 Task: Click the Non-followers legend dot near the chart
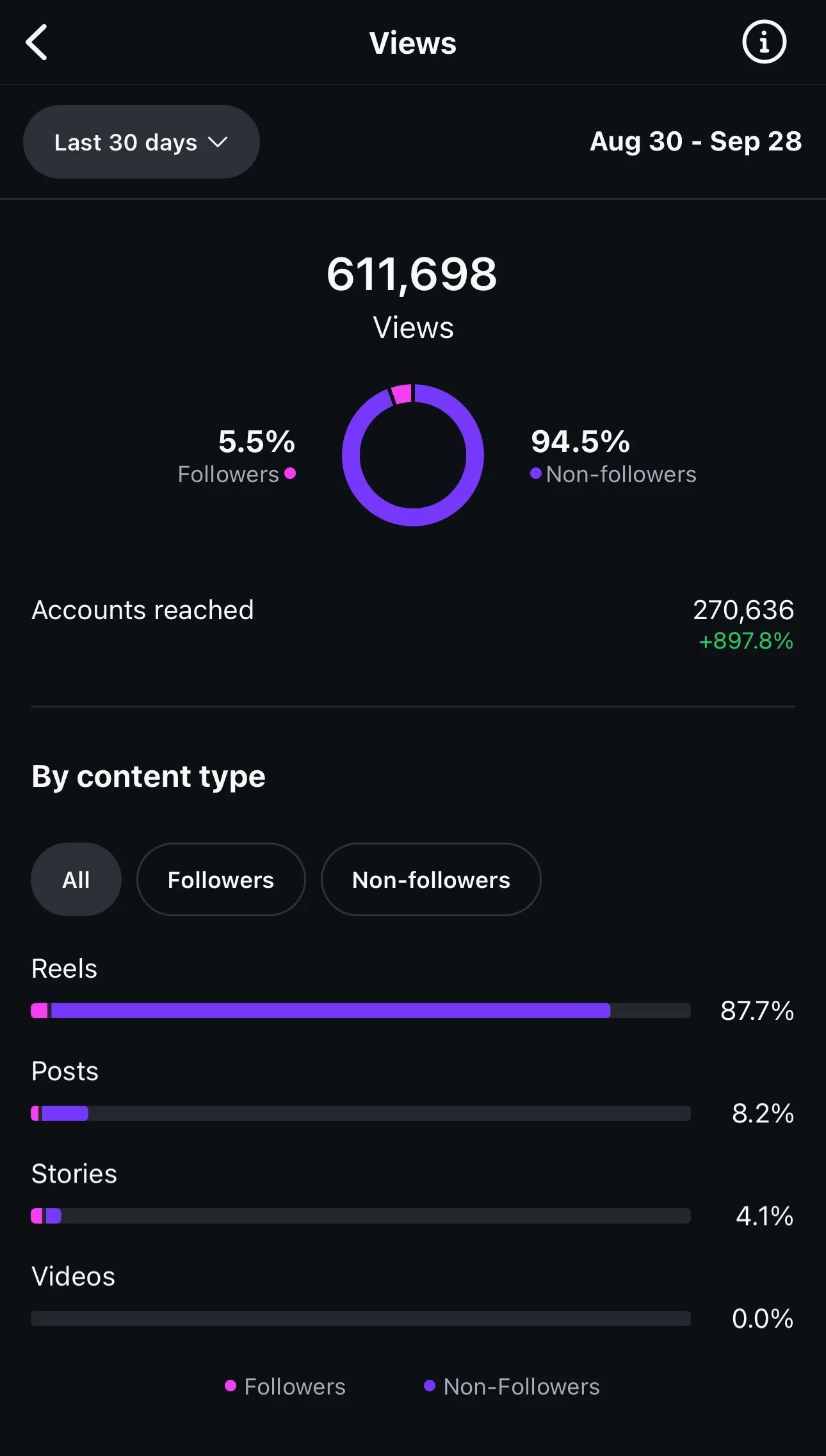(x=535, y=474)
